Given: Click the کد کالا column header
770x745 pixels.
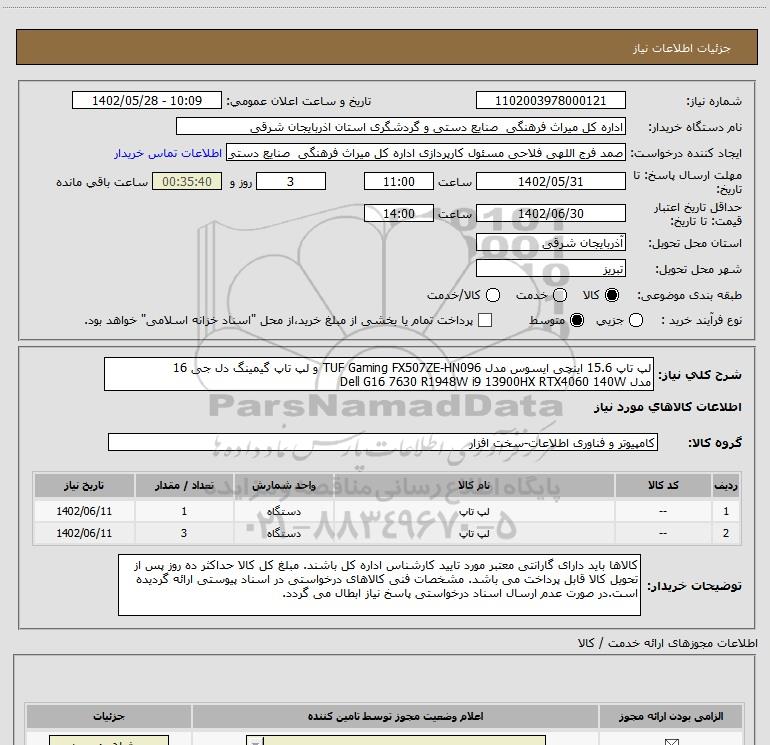Looking at the screenshot, I should coord(663,485).
